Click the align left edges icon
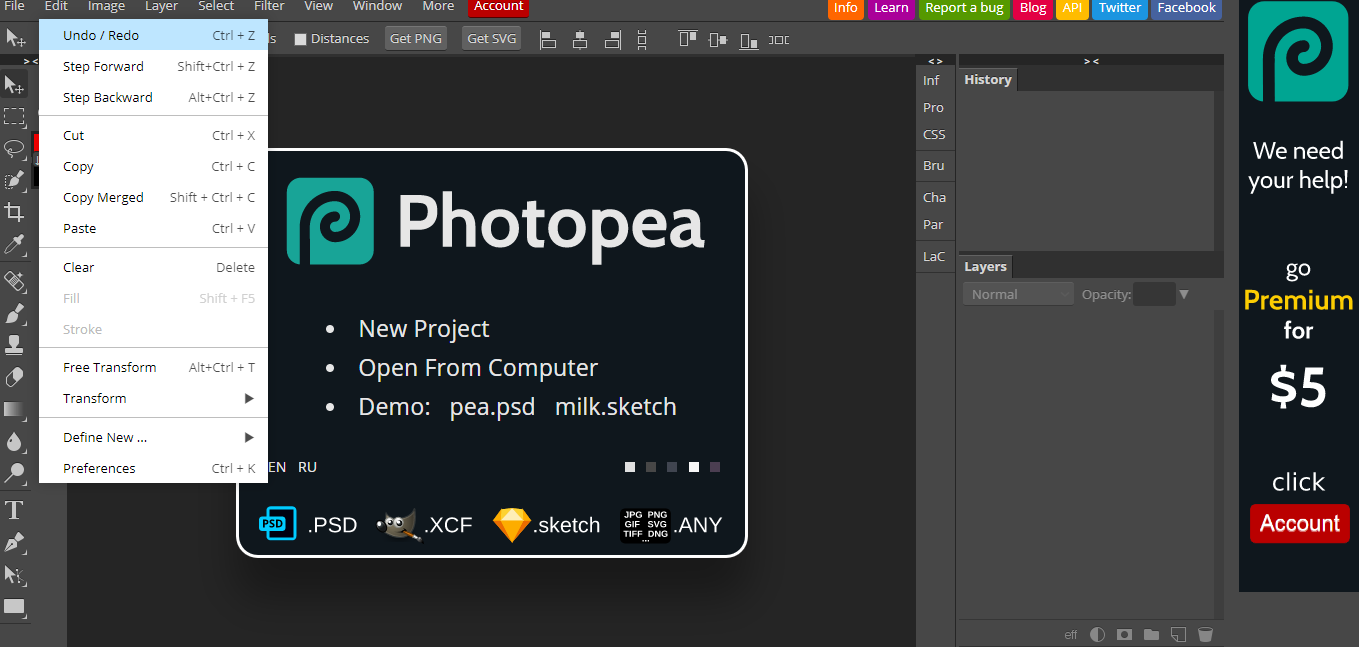This screenshot has height=647, width=1359. pos(547,39)
